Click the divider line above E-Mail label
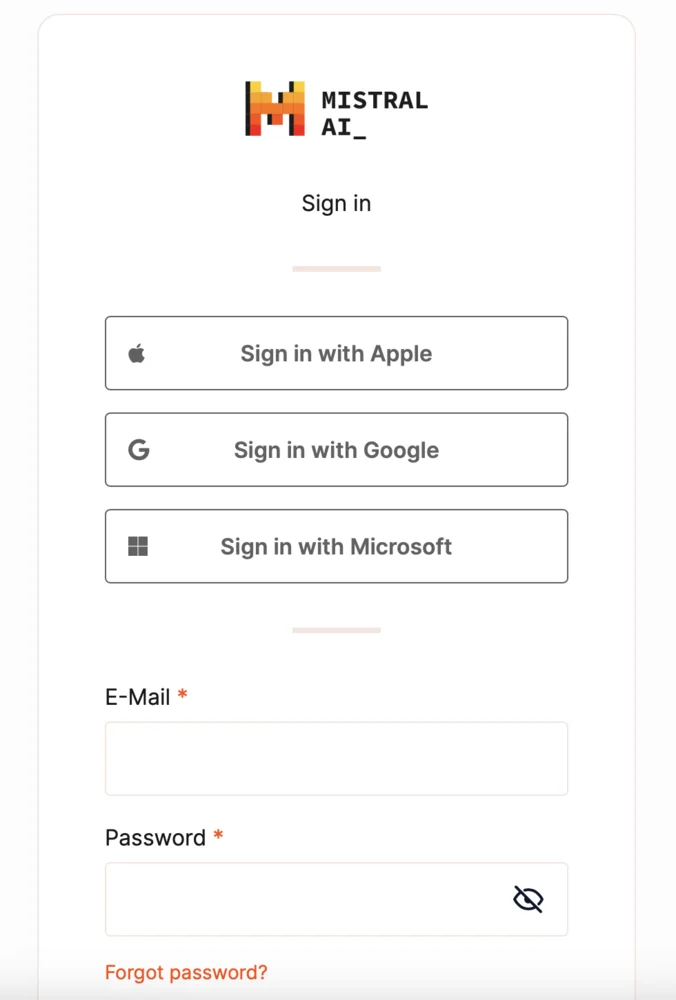This screenshot has width=676, height=1000. tap(336, 630)
